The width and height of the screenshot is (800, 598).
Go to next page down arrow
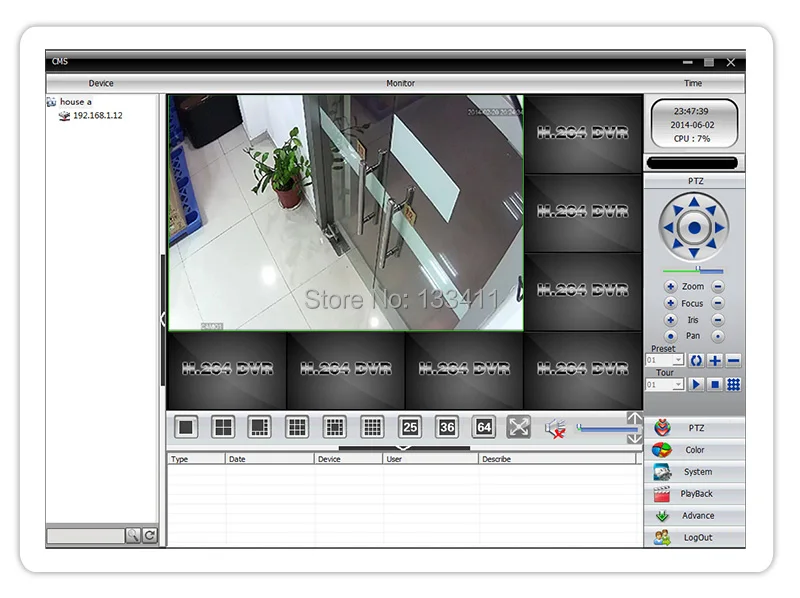tap(634, 438)
